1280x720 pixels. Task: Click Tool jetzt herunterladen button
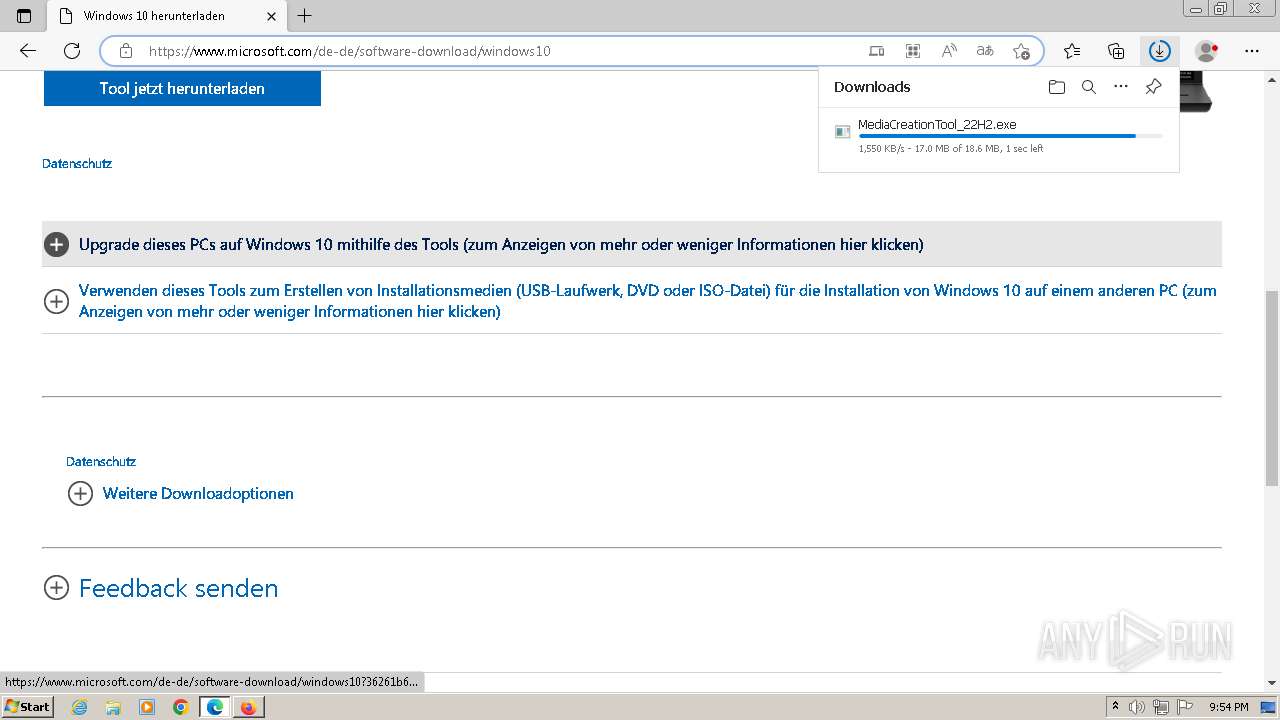[182, 88]
